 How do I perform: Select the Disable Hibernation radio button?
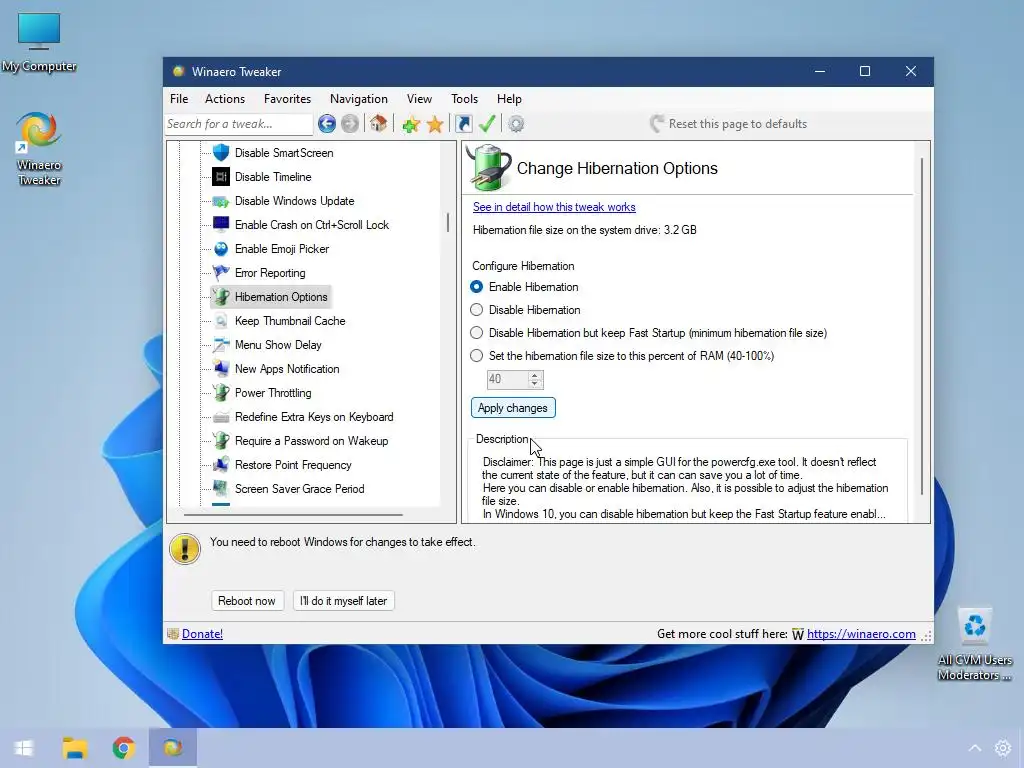tap(477, 310)
